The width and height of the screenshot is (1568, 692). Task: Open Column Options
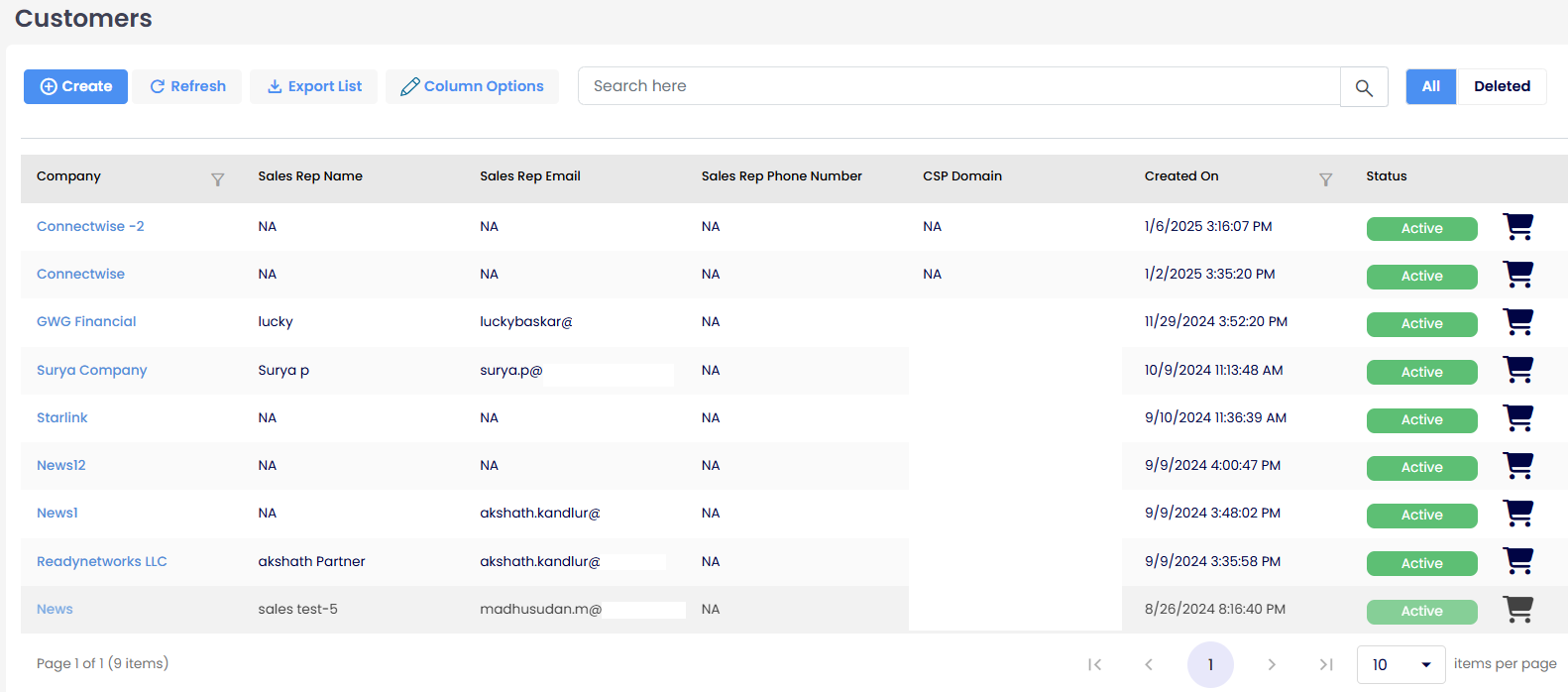[472, 86]
